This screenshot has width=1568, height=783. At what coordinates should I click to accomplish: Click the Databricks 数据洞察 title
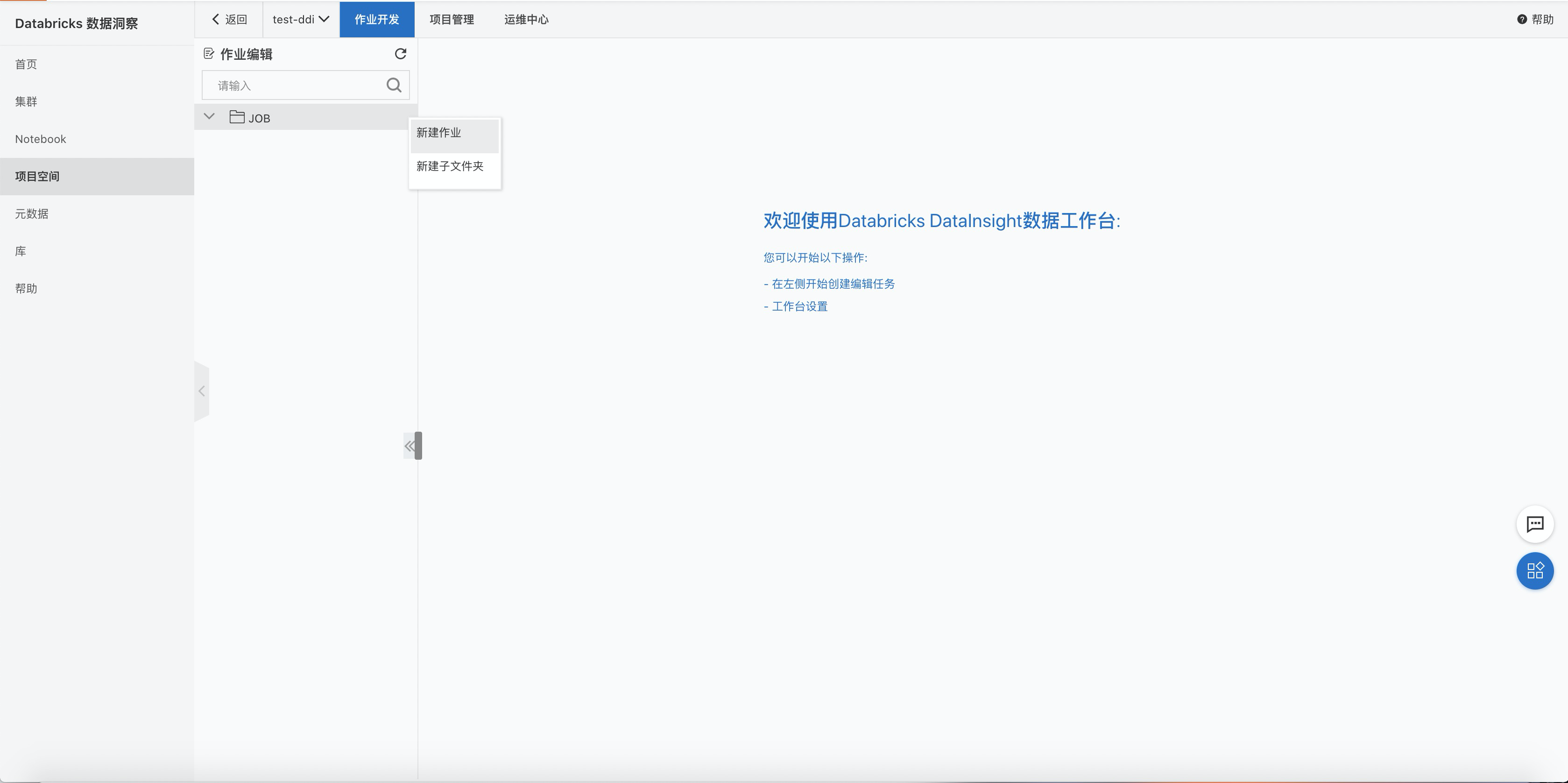pos(77,23)
